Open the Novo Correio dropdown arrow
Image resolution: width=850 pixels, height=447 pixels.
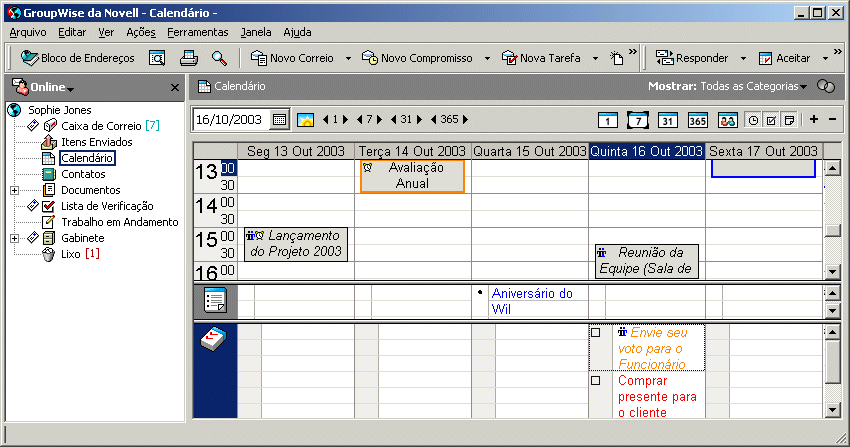pos(348,59)
